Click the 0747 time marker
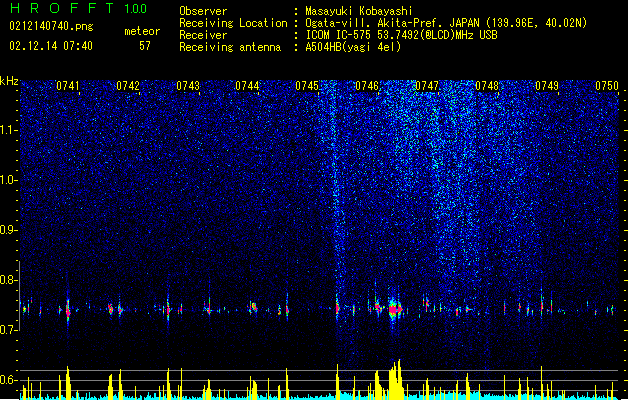Viewport: 629px width, 400px height. pyautogui.click(x=427, y=86)
